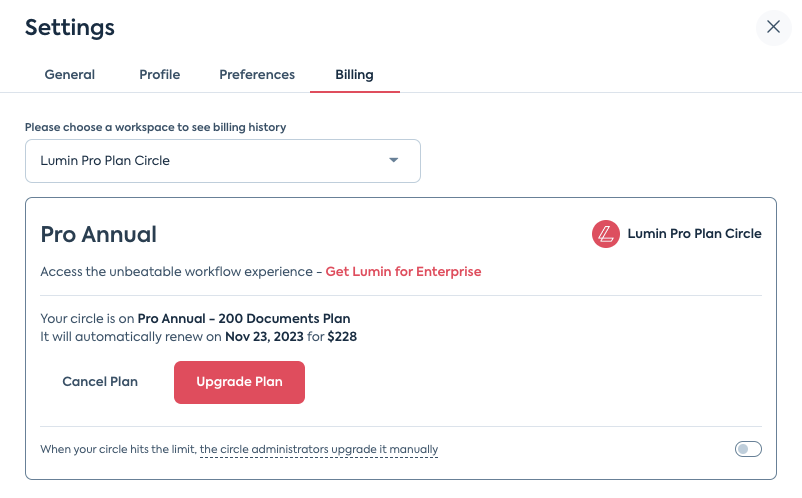Click the $228 renewal price

342,337
